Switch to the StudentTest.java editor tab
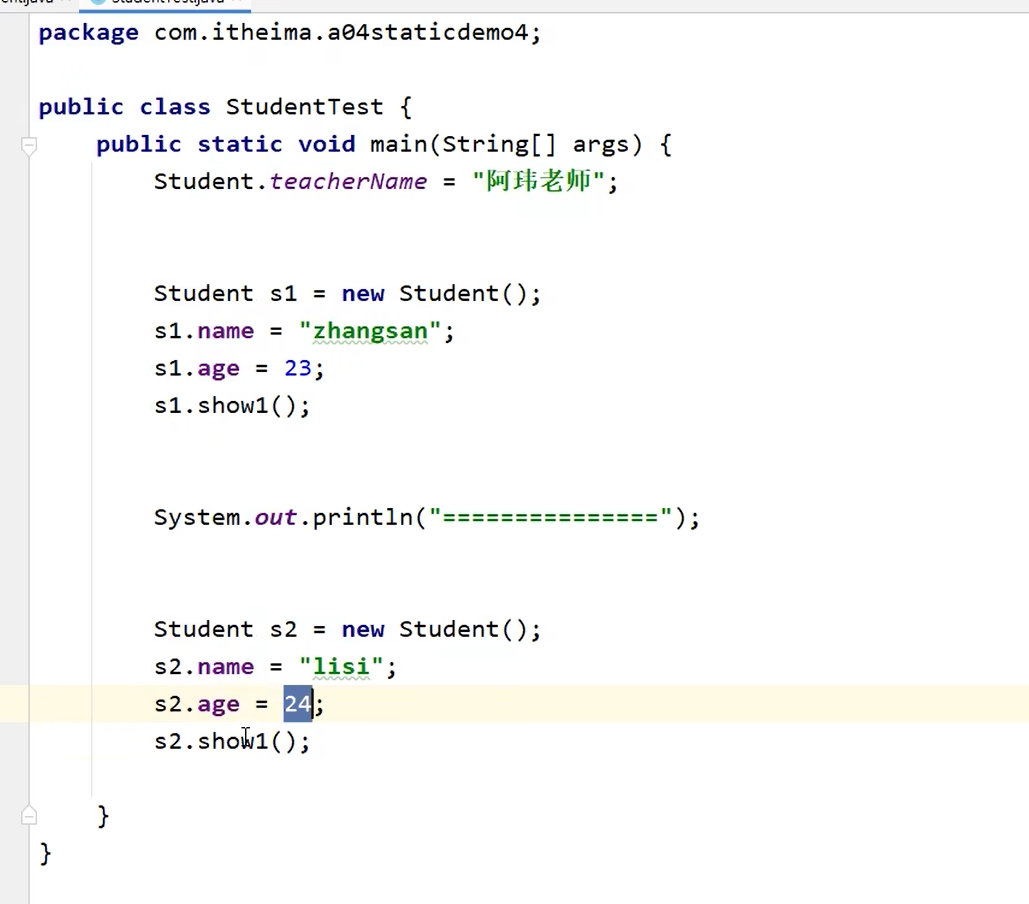The image size is (1029, 904). point(165,4)
